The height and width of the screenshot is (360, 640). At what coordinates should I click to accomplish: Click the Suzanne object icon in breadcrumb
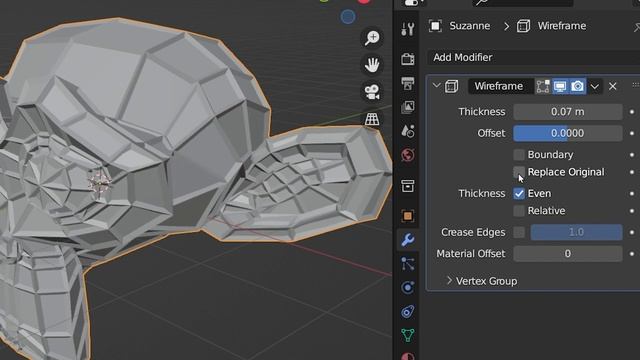click(x=436, y=26)
